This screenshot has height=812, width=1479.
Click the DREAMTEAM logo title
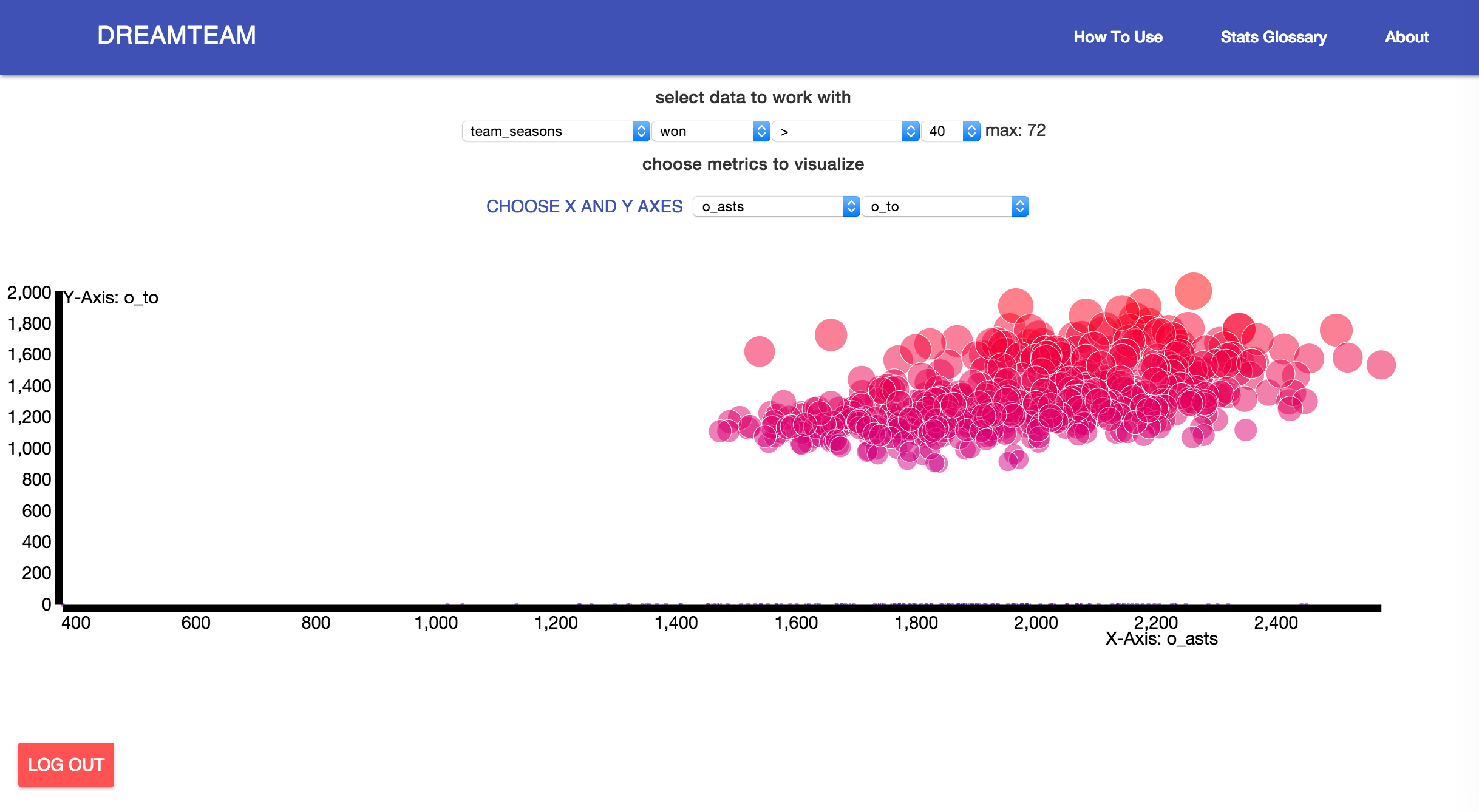177,35
